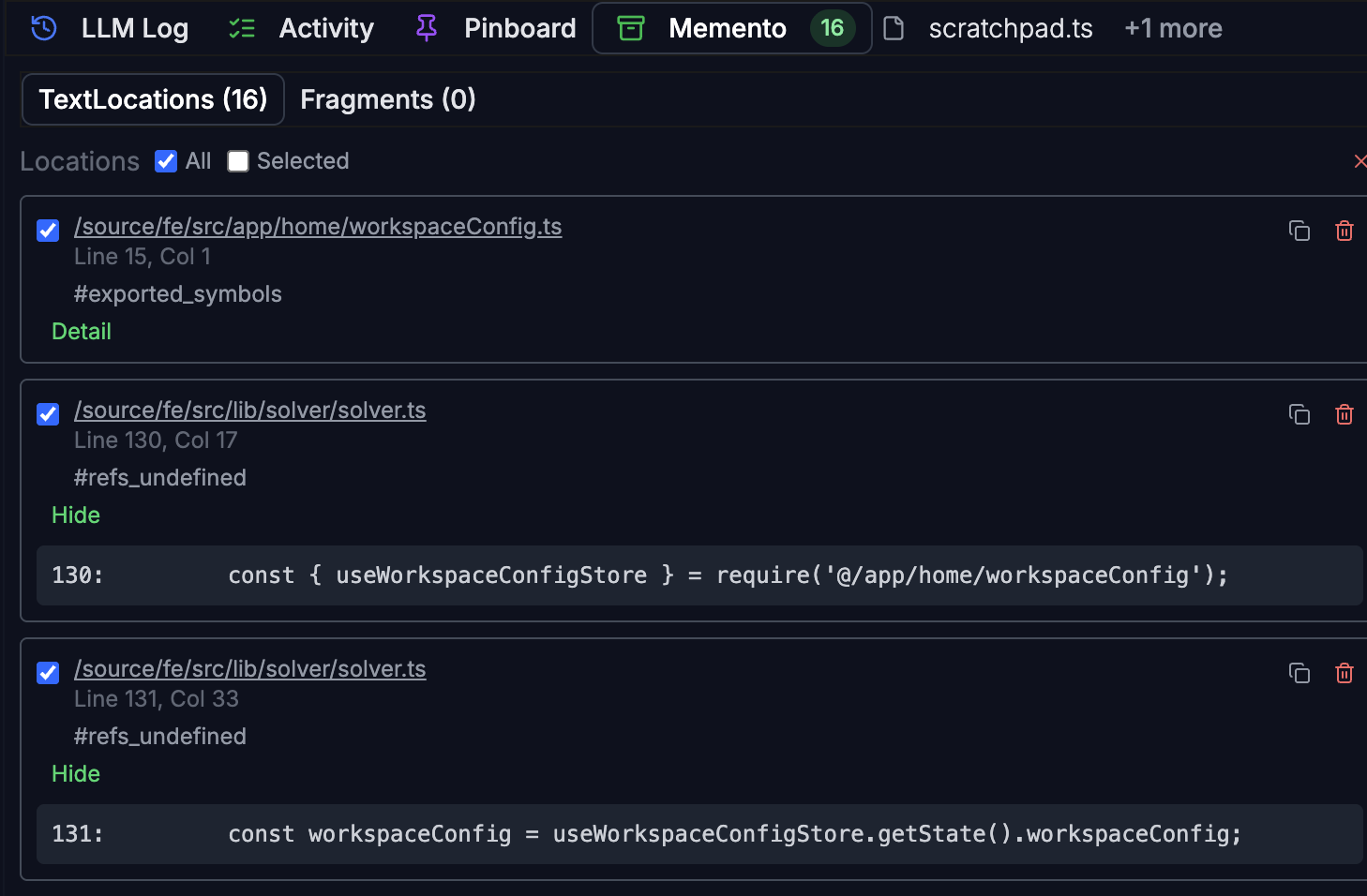Open the workspaceConfig.ts file path link
Viewport: 1367px width, 896px height.
tap(318, 227)
